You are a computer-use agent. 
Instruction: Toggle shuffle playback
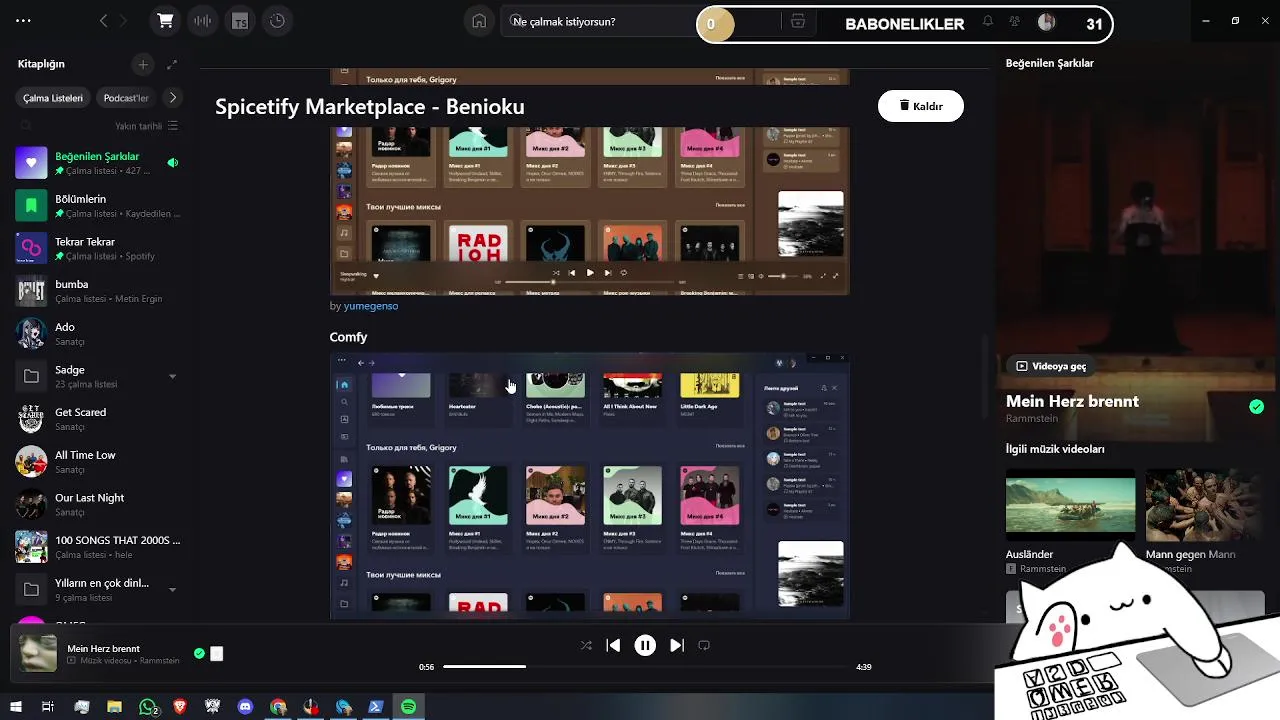coord(586,646)
